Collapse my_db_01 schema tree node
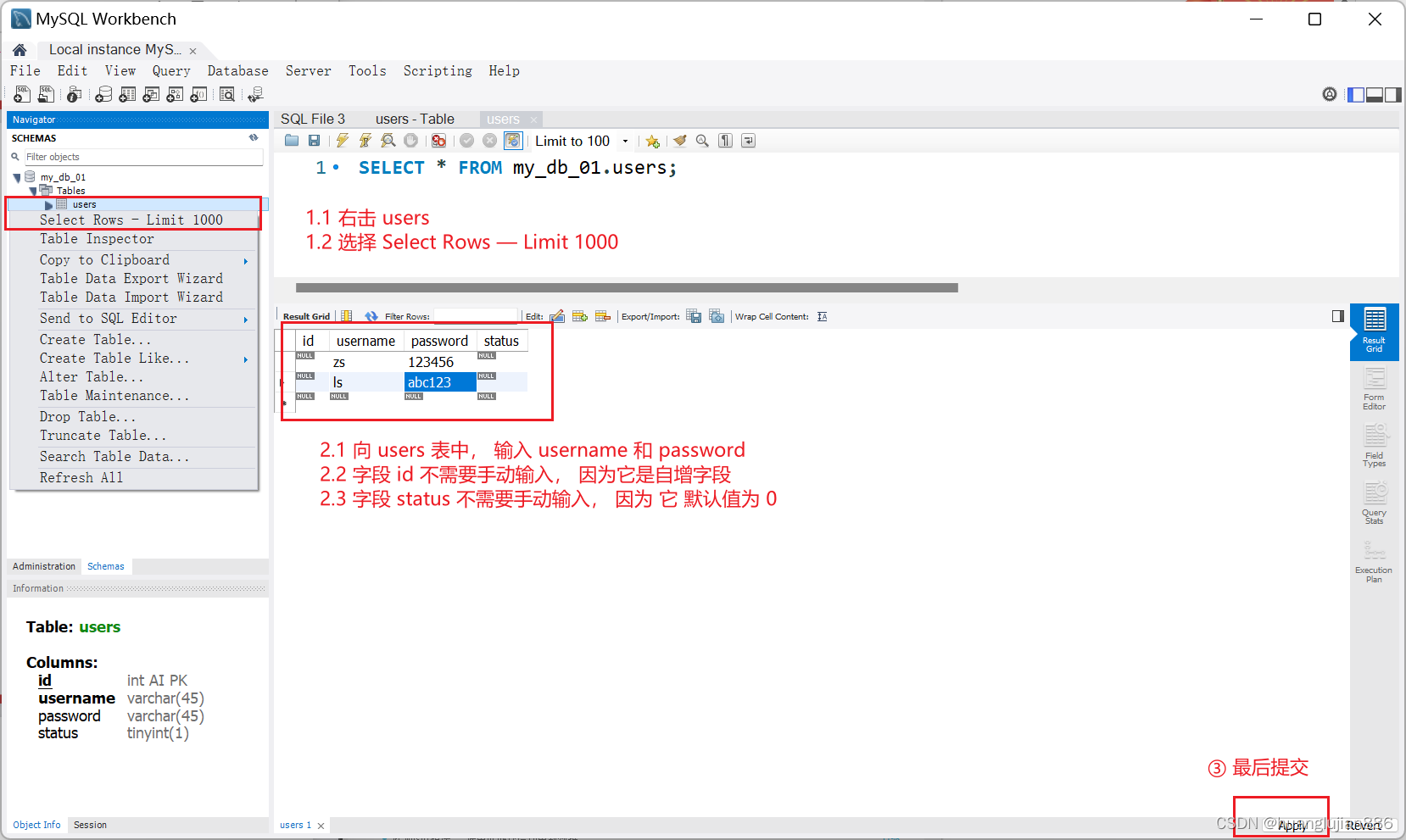 [17, 178]
